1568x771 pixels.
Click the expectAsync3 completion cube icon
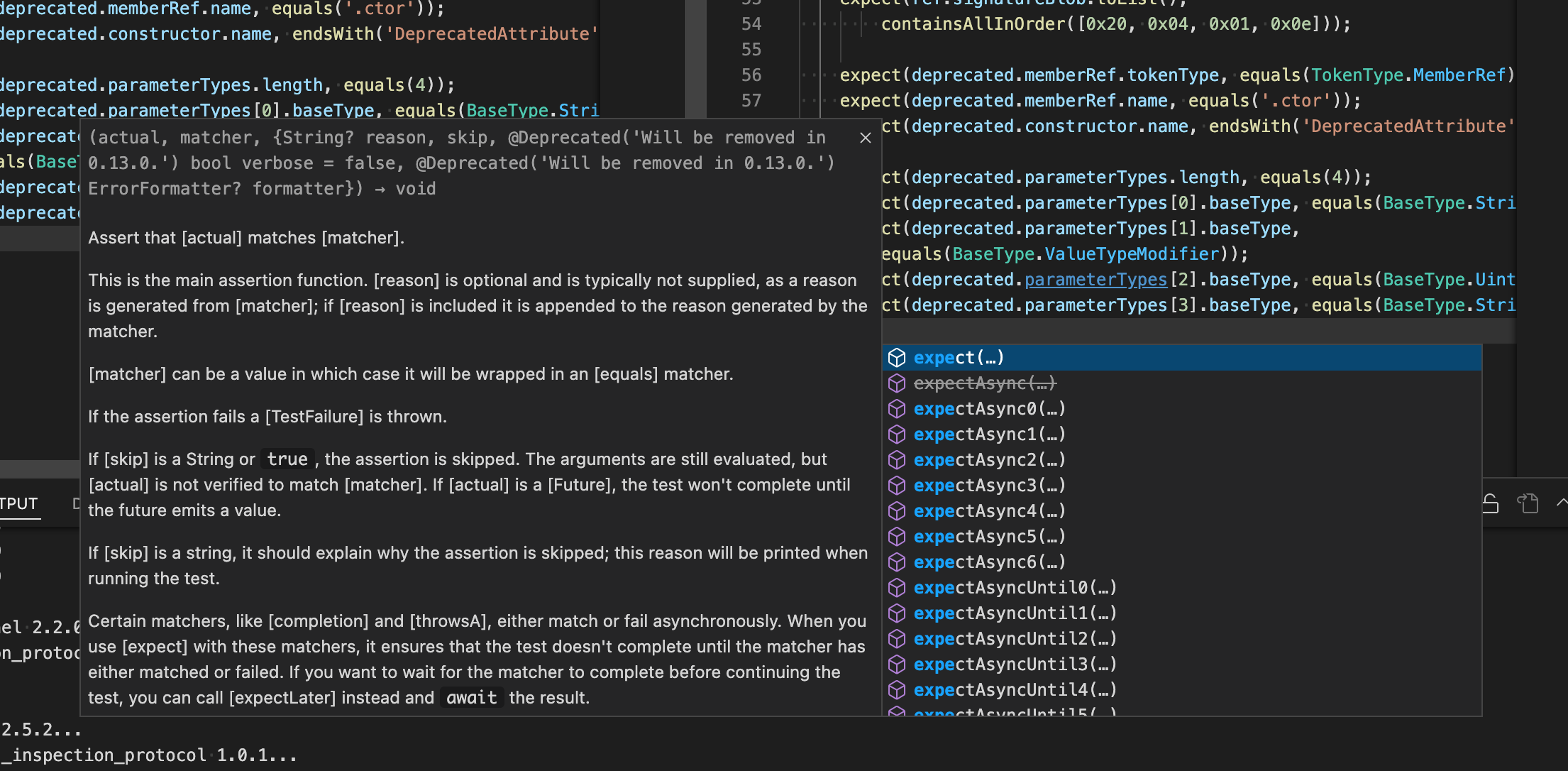pos(898,486)
